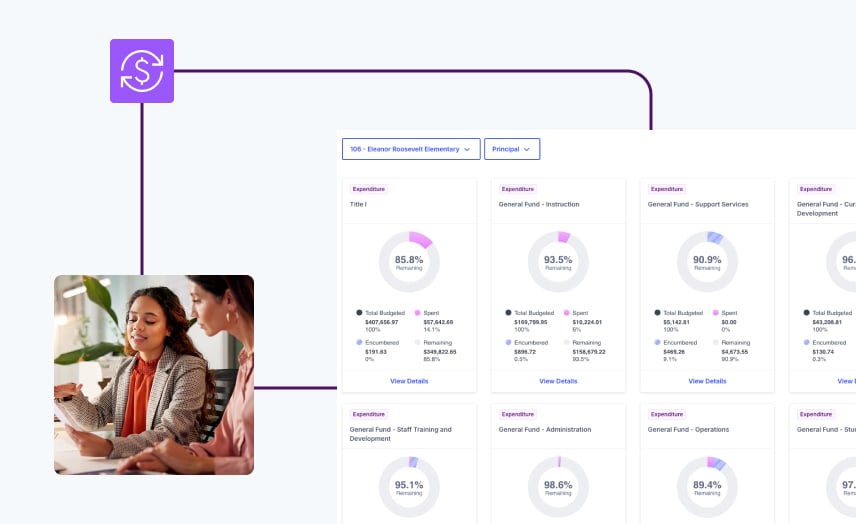Click the Expenditure tag on Staff Training and Development
The image size is (856, 524).
pyautogui.click(x=368, y=414)
